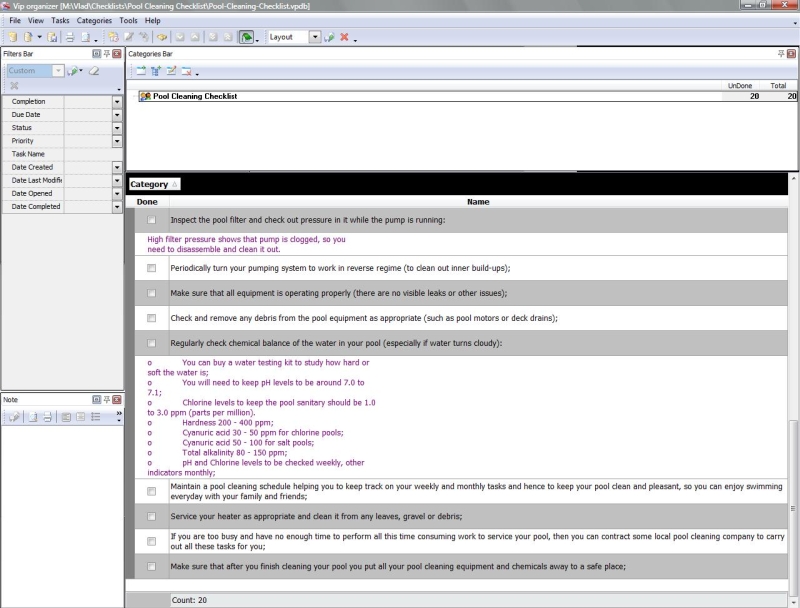Click the first icon in Categories Bar toolbar
Viewport: 800px width, 608px height.
[141, 71]
